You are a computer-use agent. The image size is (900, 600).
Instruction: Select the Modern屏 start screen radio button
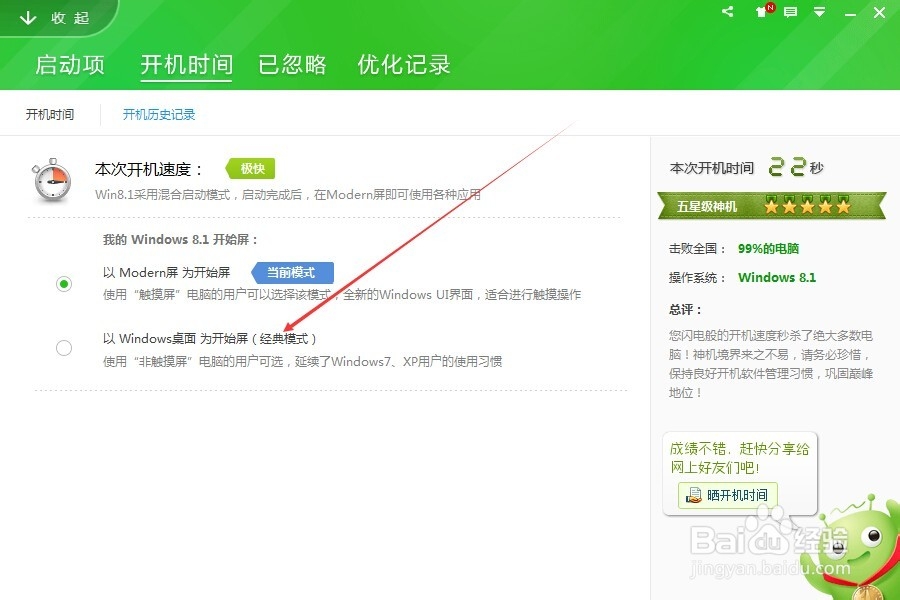[x=64, y=284]
